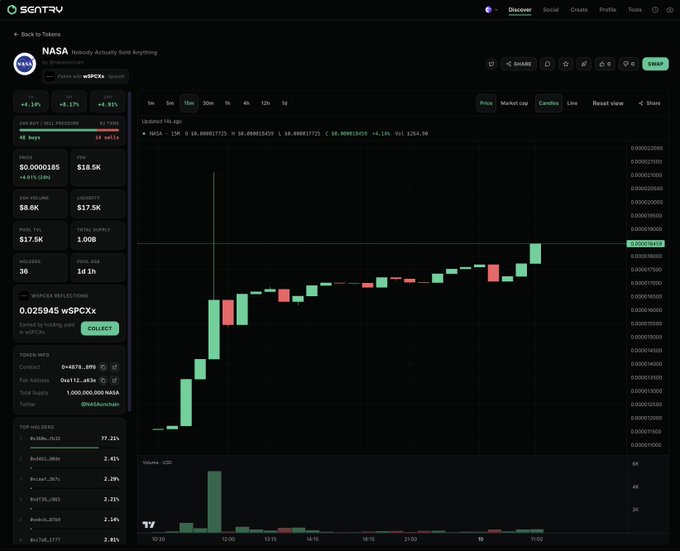Copy the contract address
This screenshot has width=680, height=551.
tap(103, 367)
